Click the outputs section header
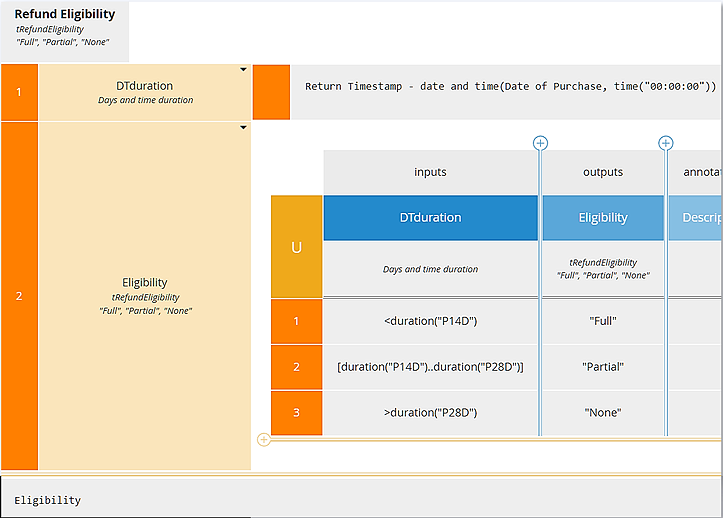The height and width of the screenshot is (518, 723). coord(603,172)
